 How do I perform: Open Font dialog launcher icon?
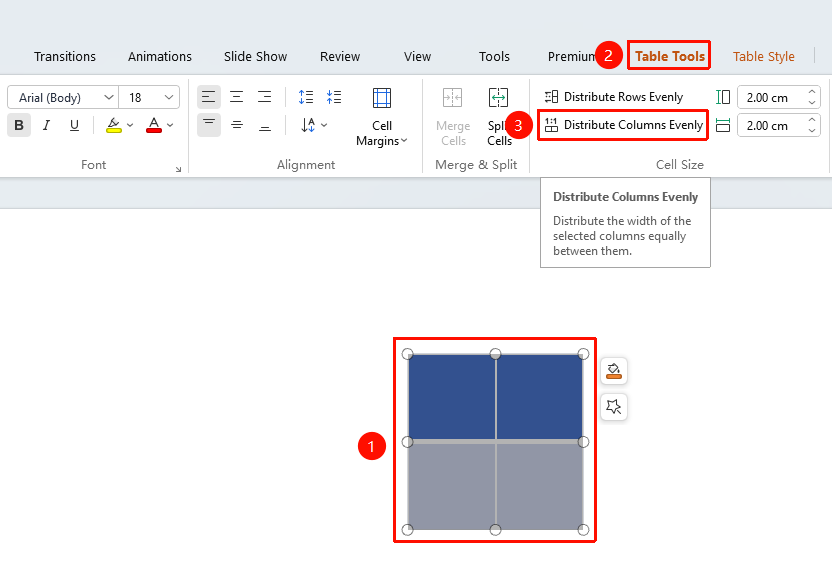178,169
